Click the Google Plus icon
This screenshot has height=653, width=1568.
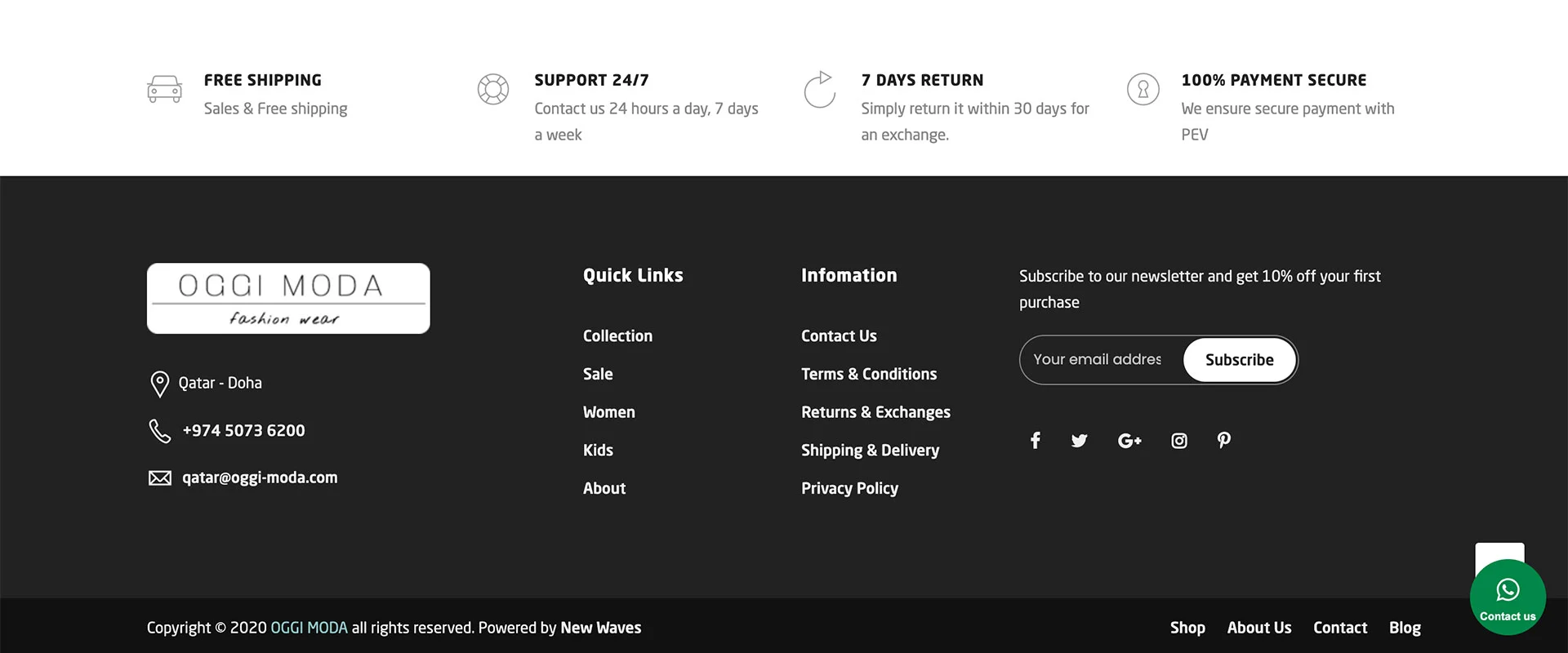point(1129,441)
